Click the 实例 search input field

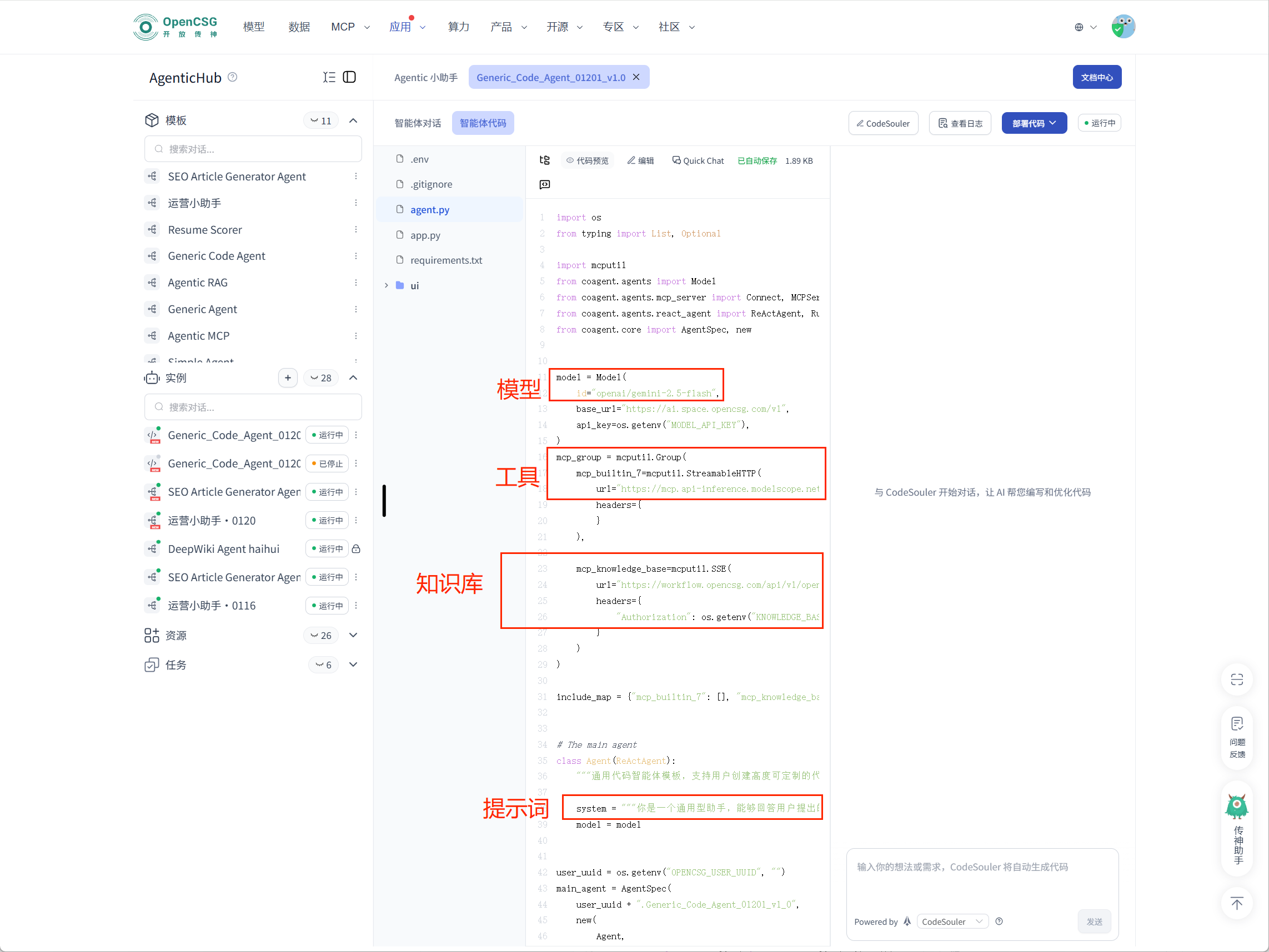coord(253,407)
